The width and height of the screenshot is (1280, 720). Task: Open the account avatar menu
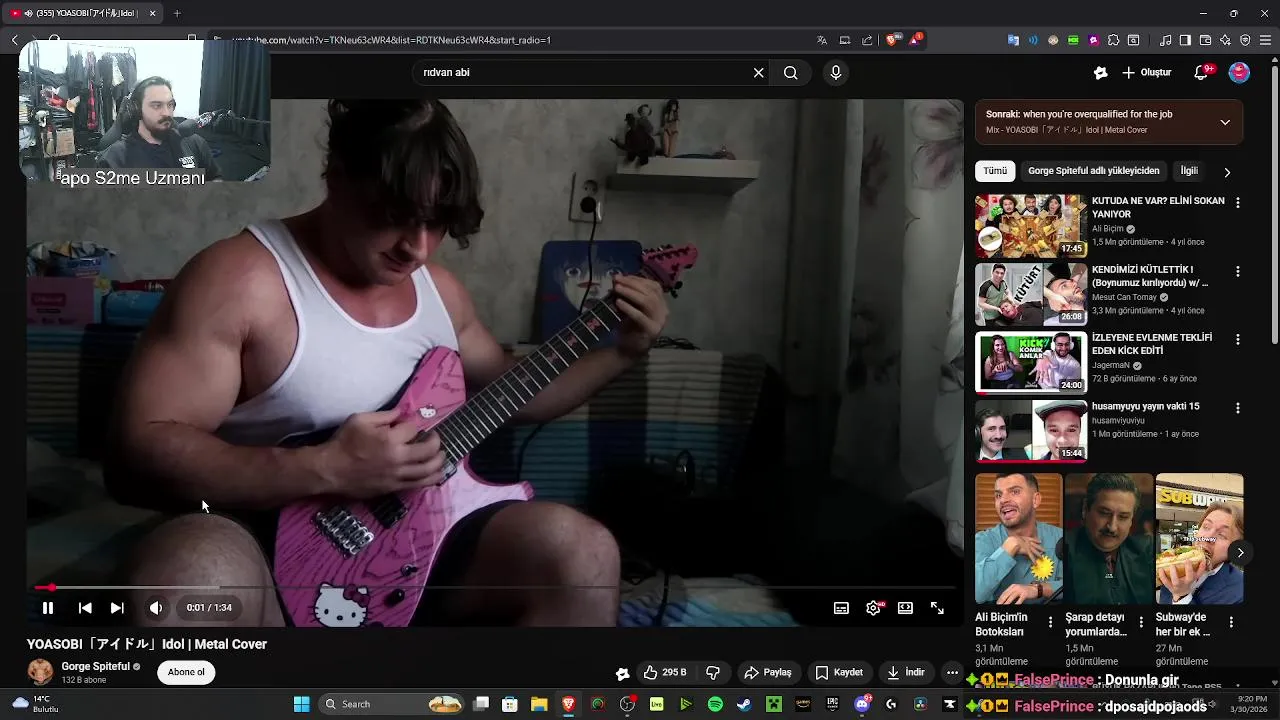1239,72
